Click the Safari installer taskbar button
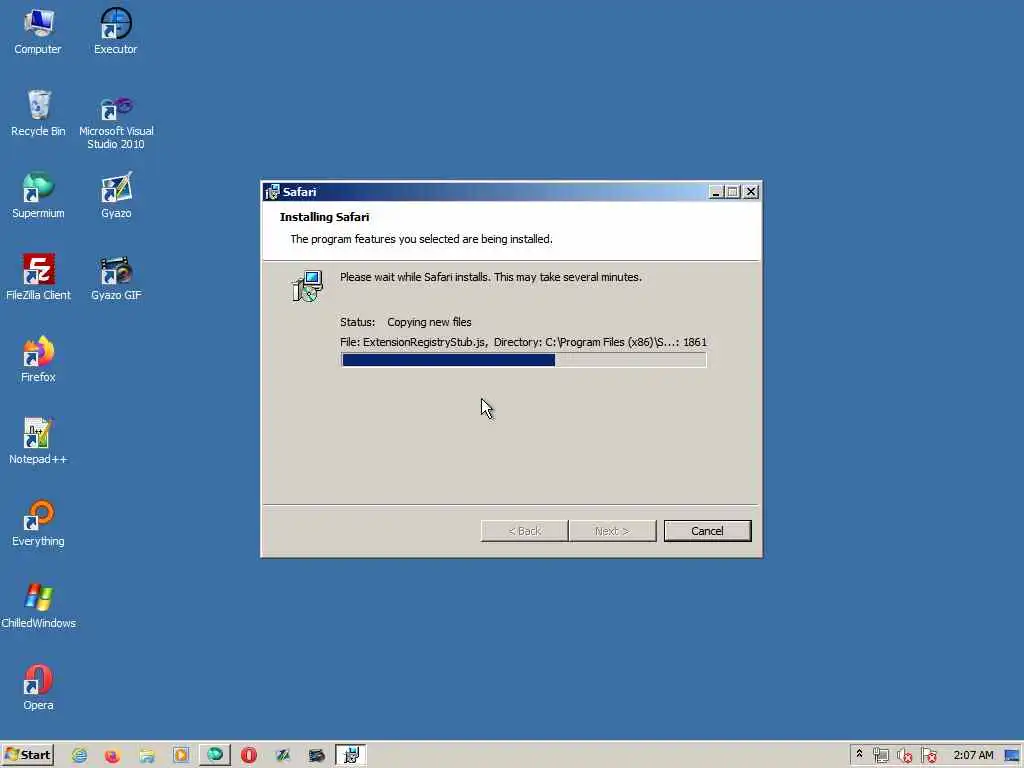 (351, 756)
